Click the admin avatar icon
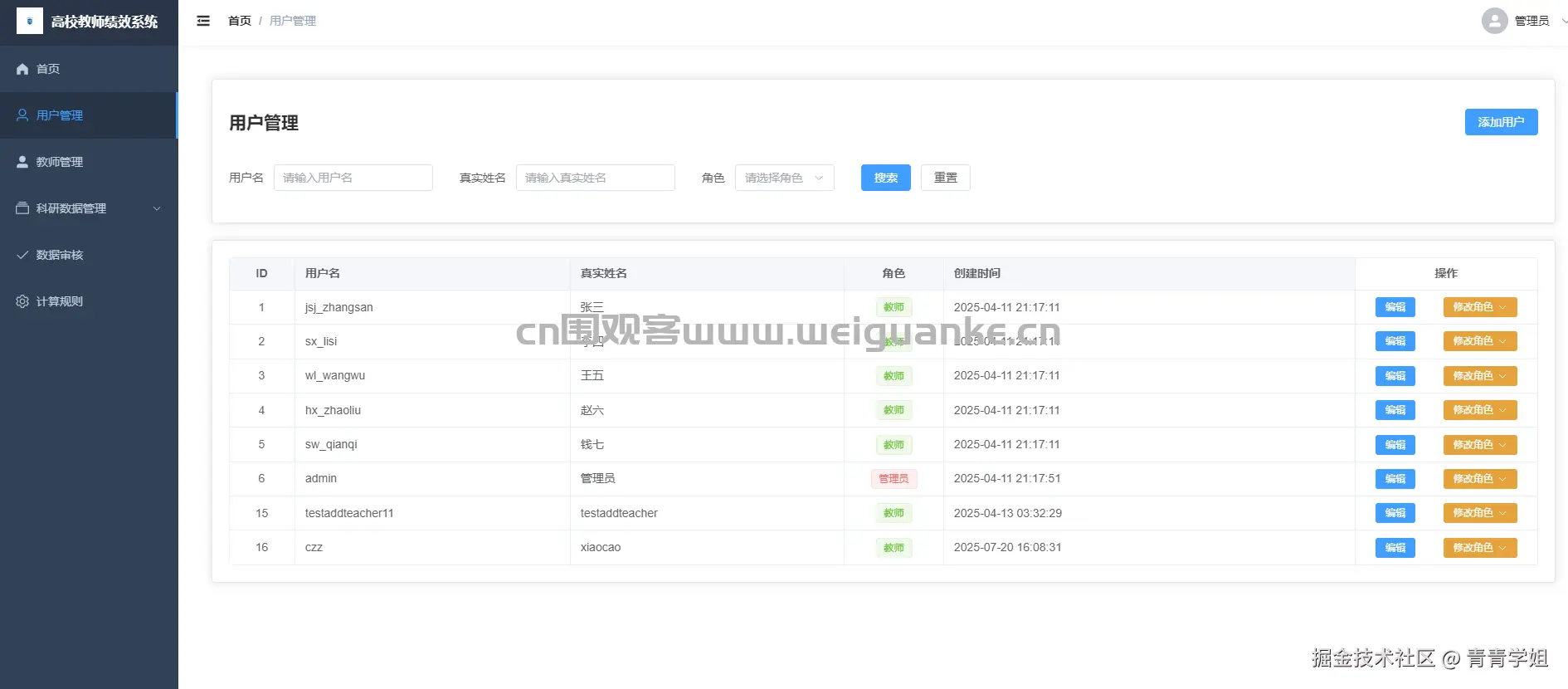 1494,21
